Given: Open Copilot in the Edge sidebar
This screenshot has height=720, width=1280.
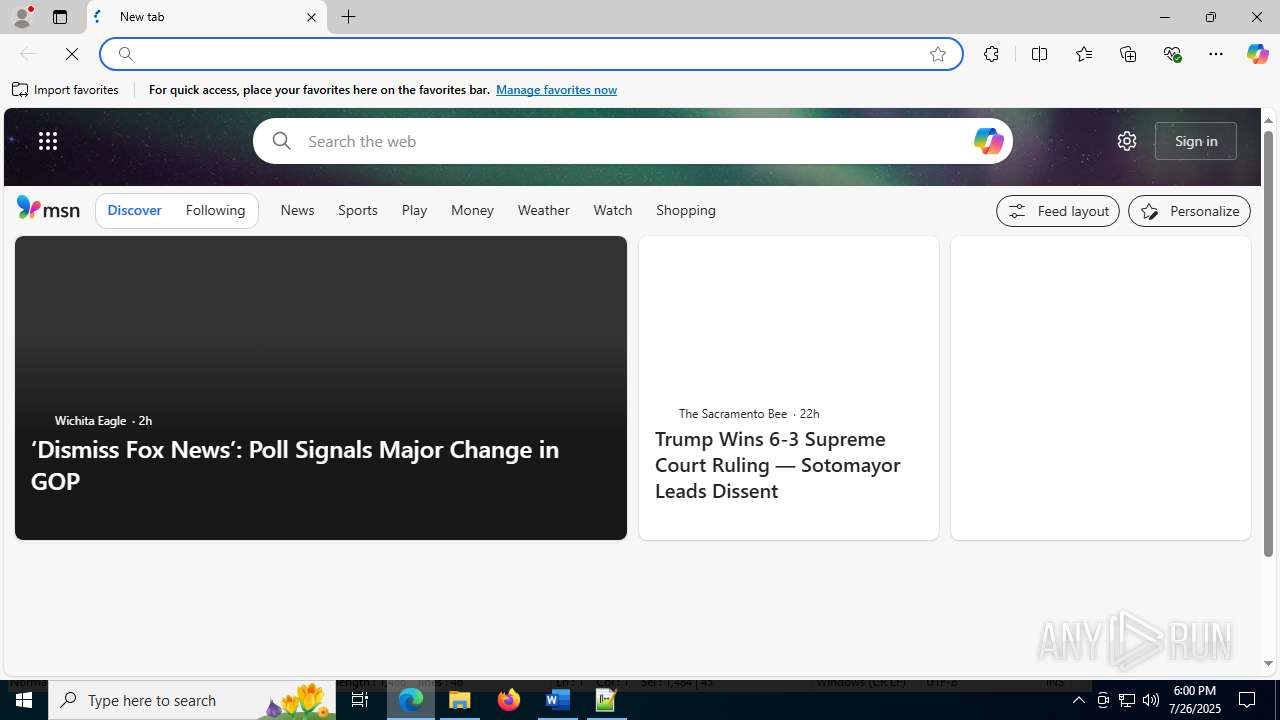Looking at the screenshot, I should tap(1257, 54).
